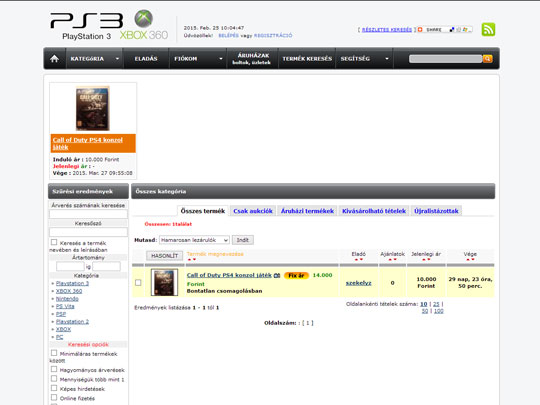Expand the KATEGÓRIA menu dropdown
Image resolution: width=540 pixels, height=405 pixels.
(117, 59)
